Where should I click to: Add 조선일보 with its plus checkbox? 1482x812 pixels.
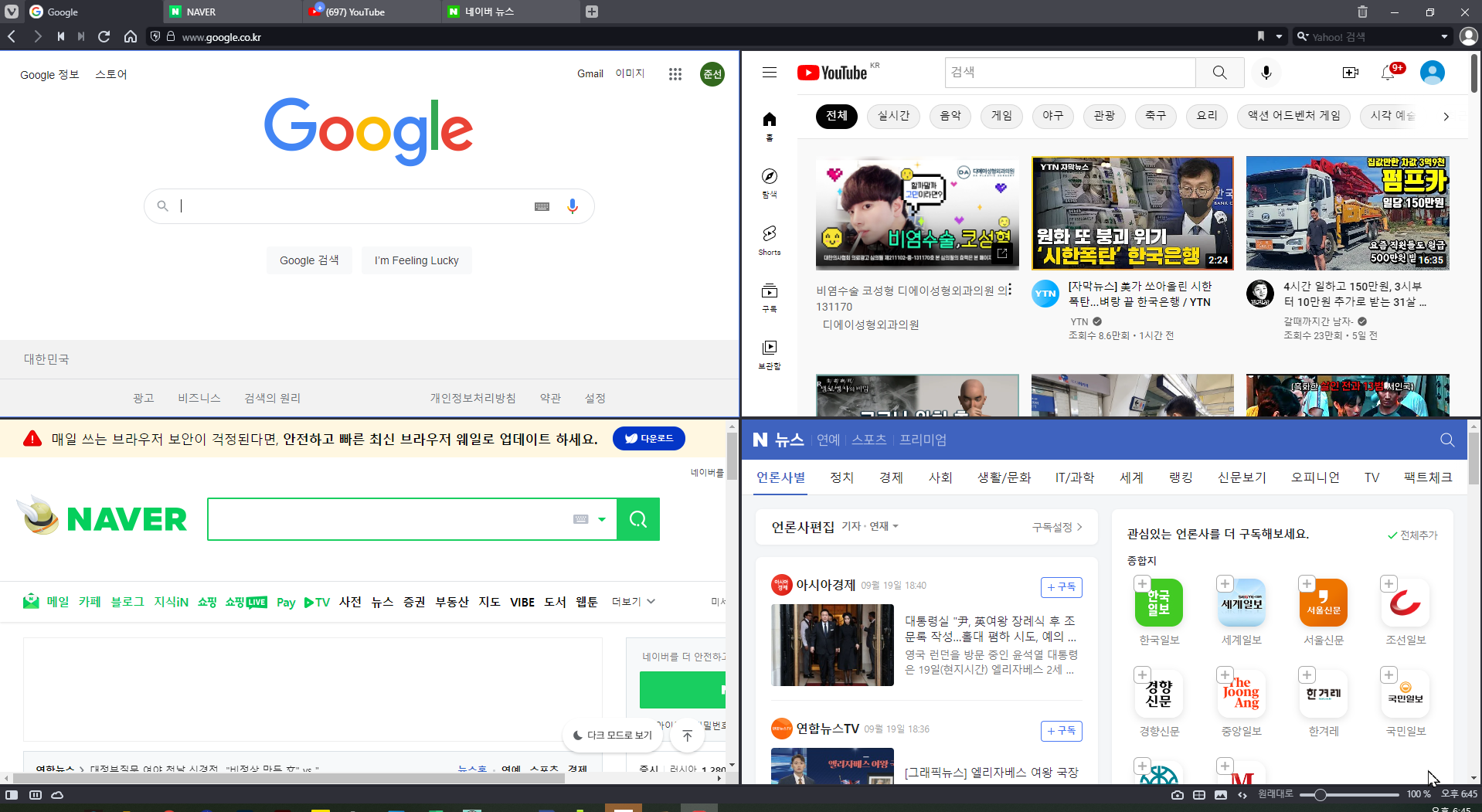(x=1389, y=584)
